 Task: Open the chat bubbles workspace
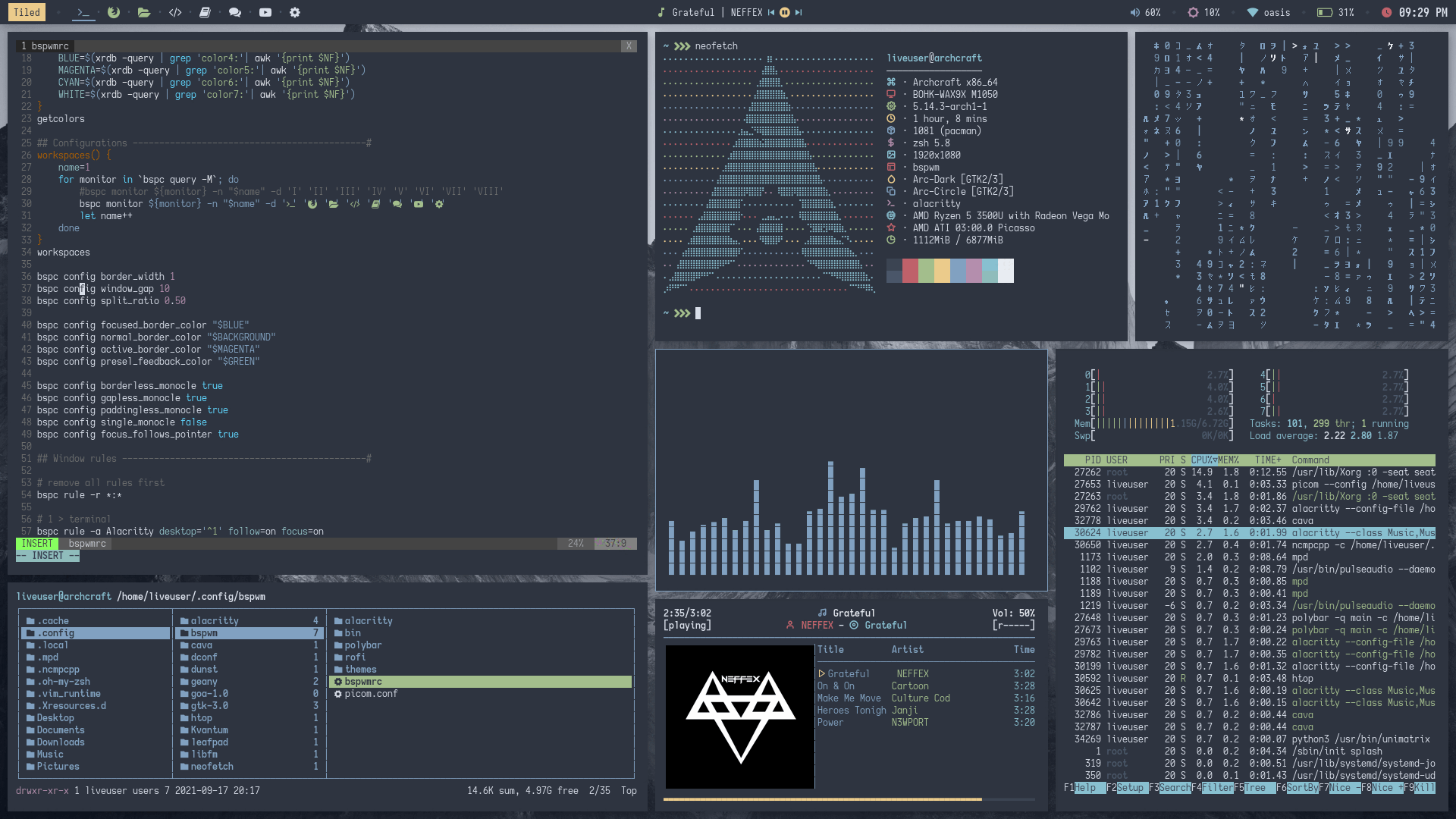point(235,12)
